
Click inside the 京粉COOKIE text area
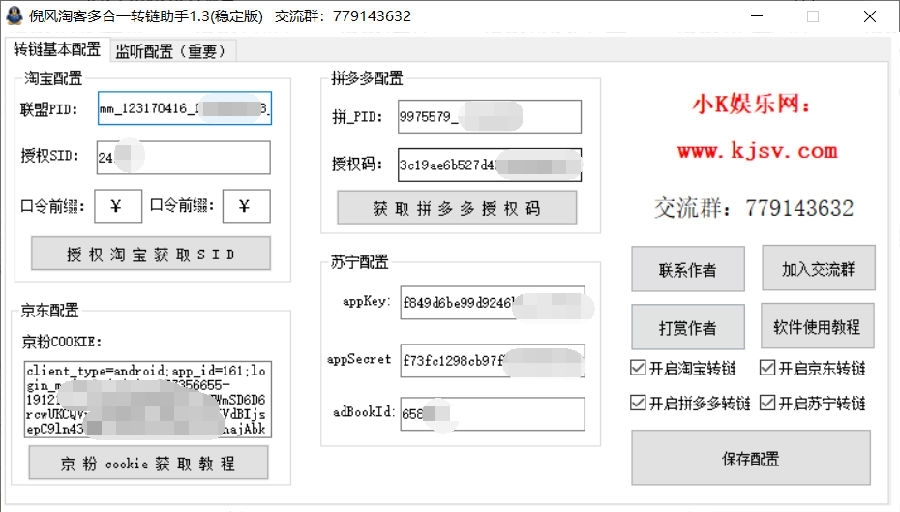(148, 399)
